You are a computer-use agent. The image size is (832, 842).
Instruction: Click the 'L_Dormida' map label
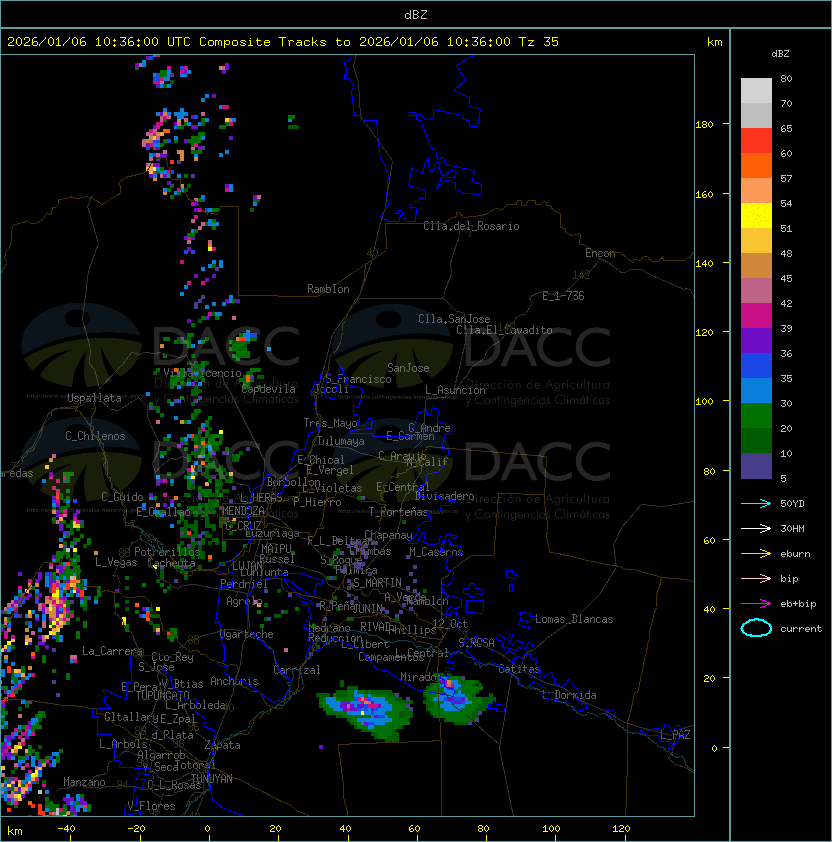pos(569,695)
